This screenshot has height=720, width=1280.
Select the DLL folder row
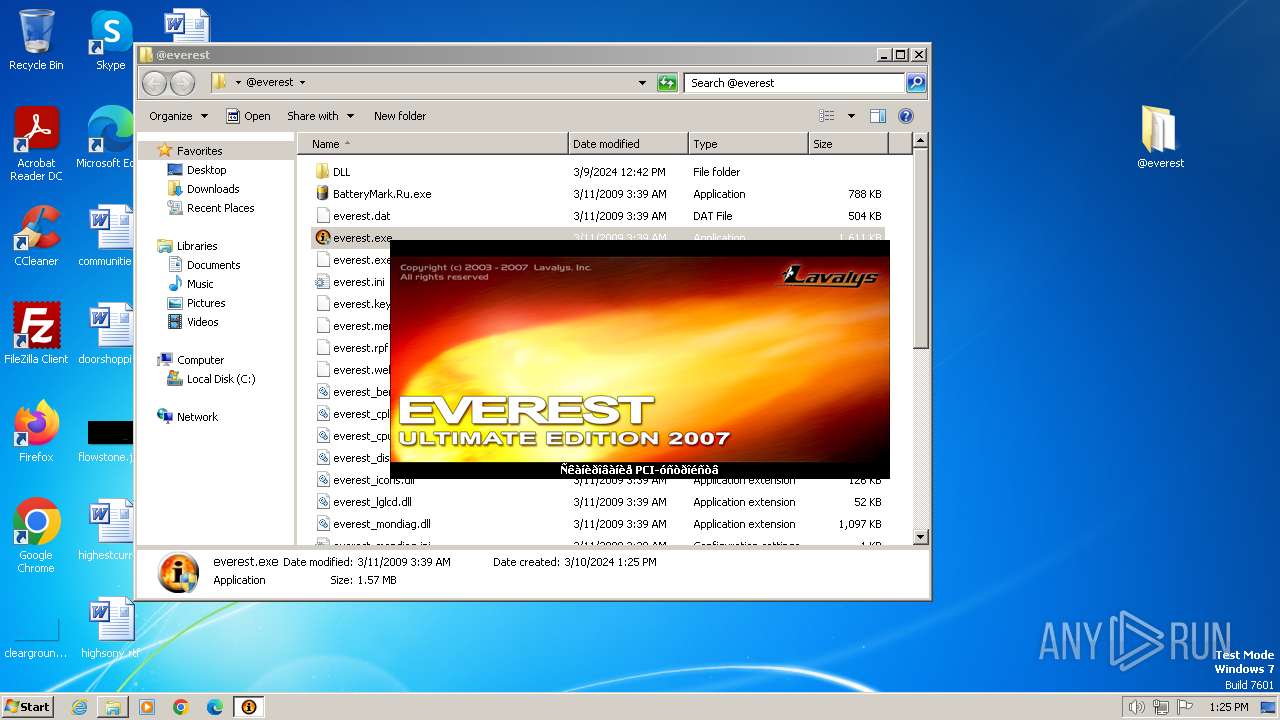pos(598,172)
